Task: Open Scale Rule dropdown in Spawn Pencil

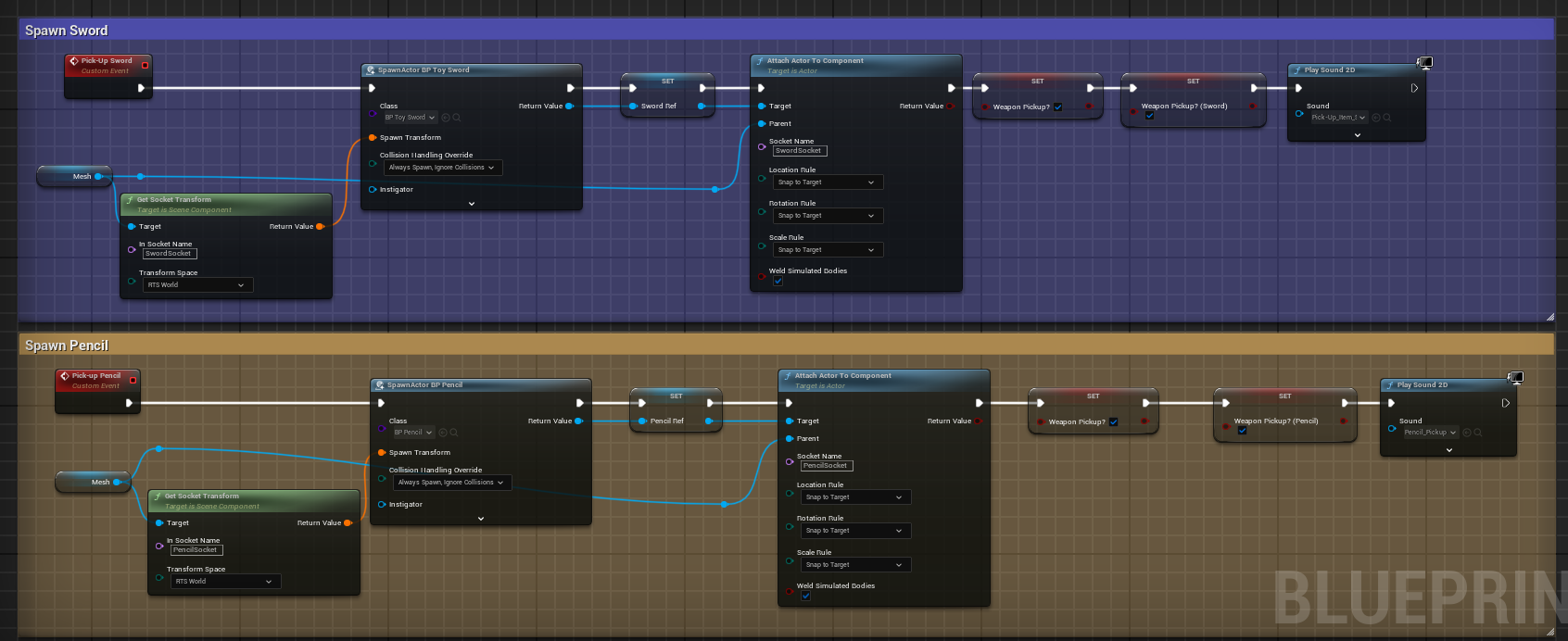Action: (x=855, y=565)
